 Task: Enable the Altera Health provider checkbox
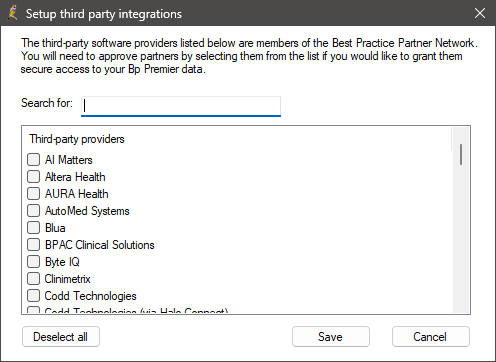[x=33, y=176]
